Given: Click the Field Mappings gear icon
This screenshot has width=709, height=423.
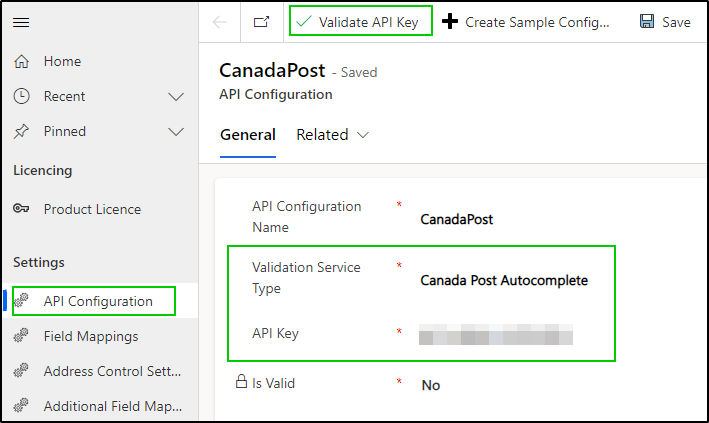Looking at the screenshot, I should 21,336.
